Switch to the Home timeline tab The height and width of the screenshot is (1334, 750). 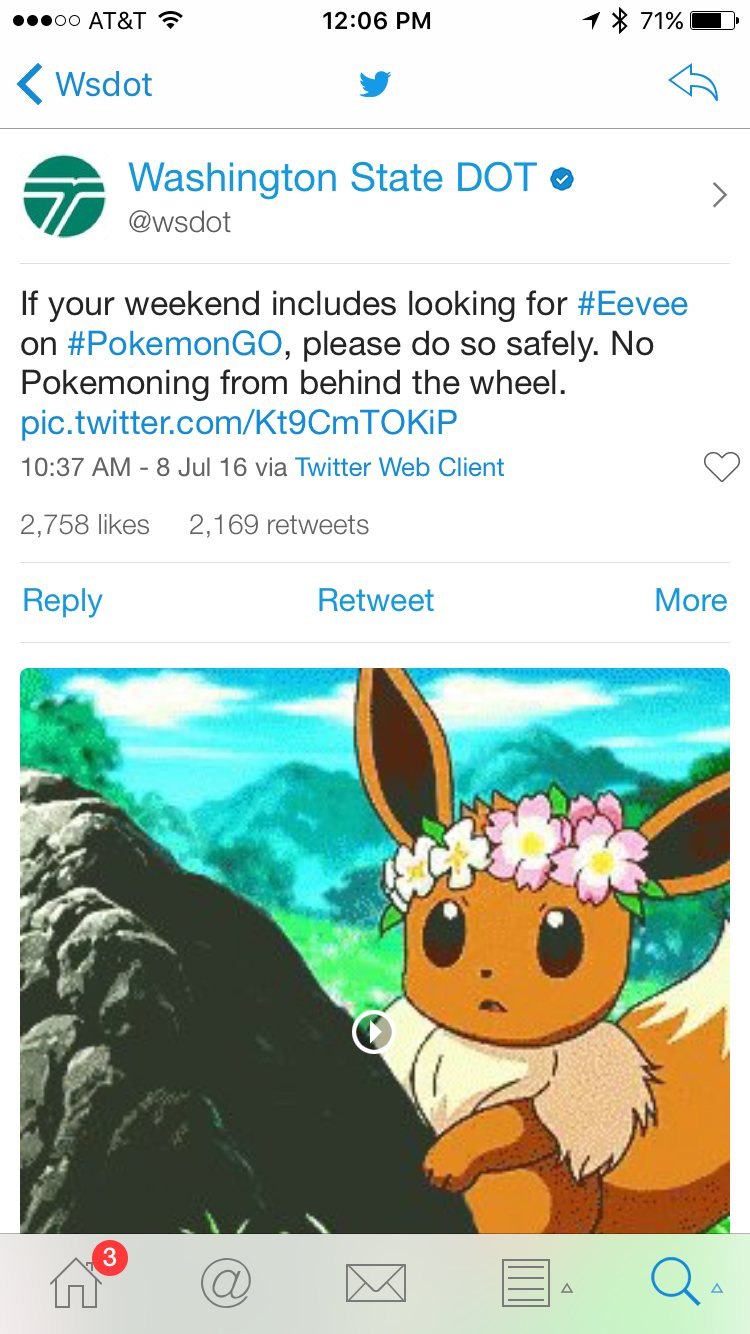tap(78, 1281)
